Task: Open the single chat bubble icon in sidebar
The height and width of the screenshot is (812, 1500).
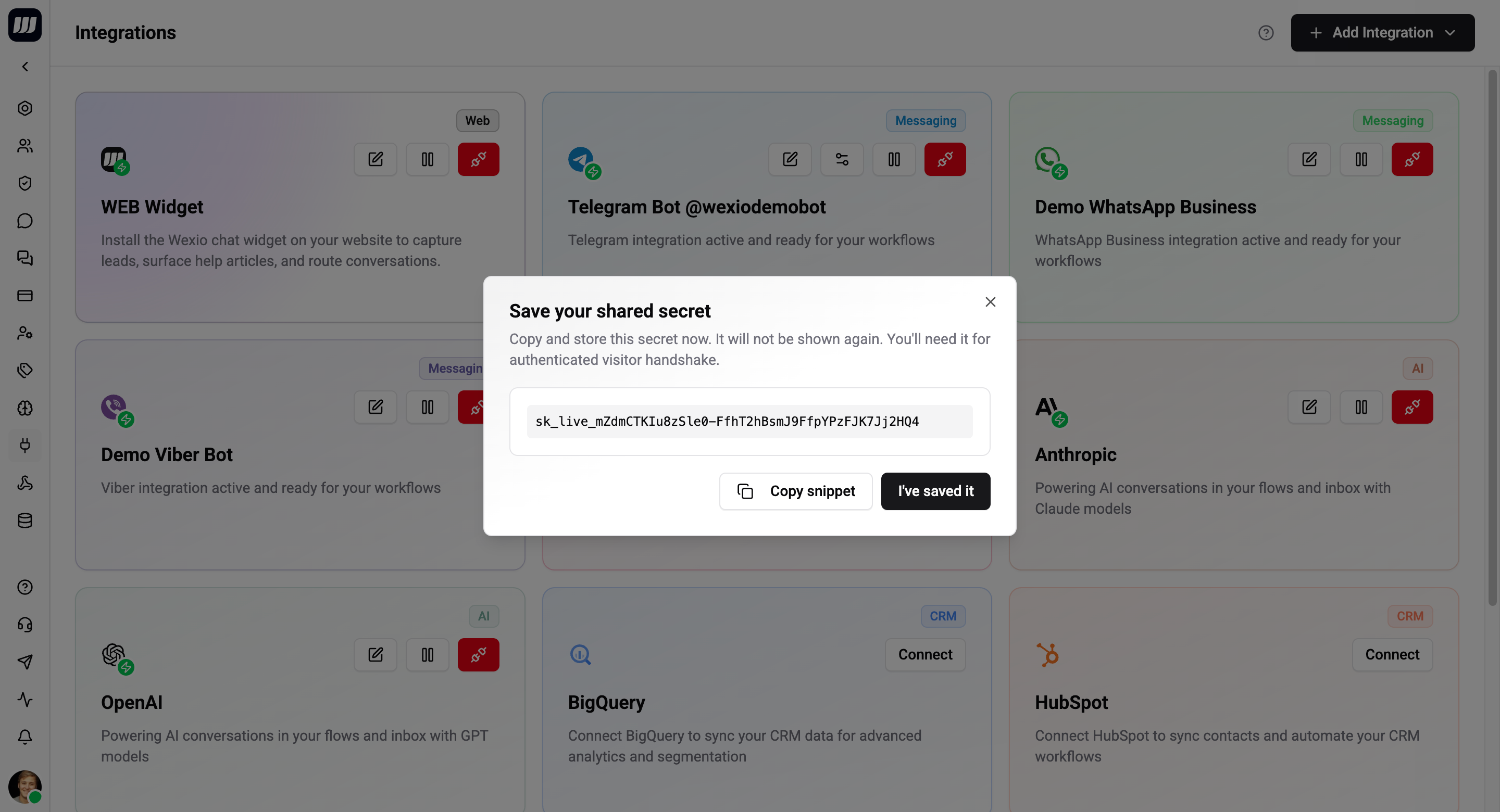Action: 25,221
